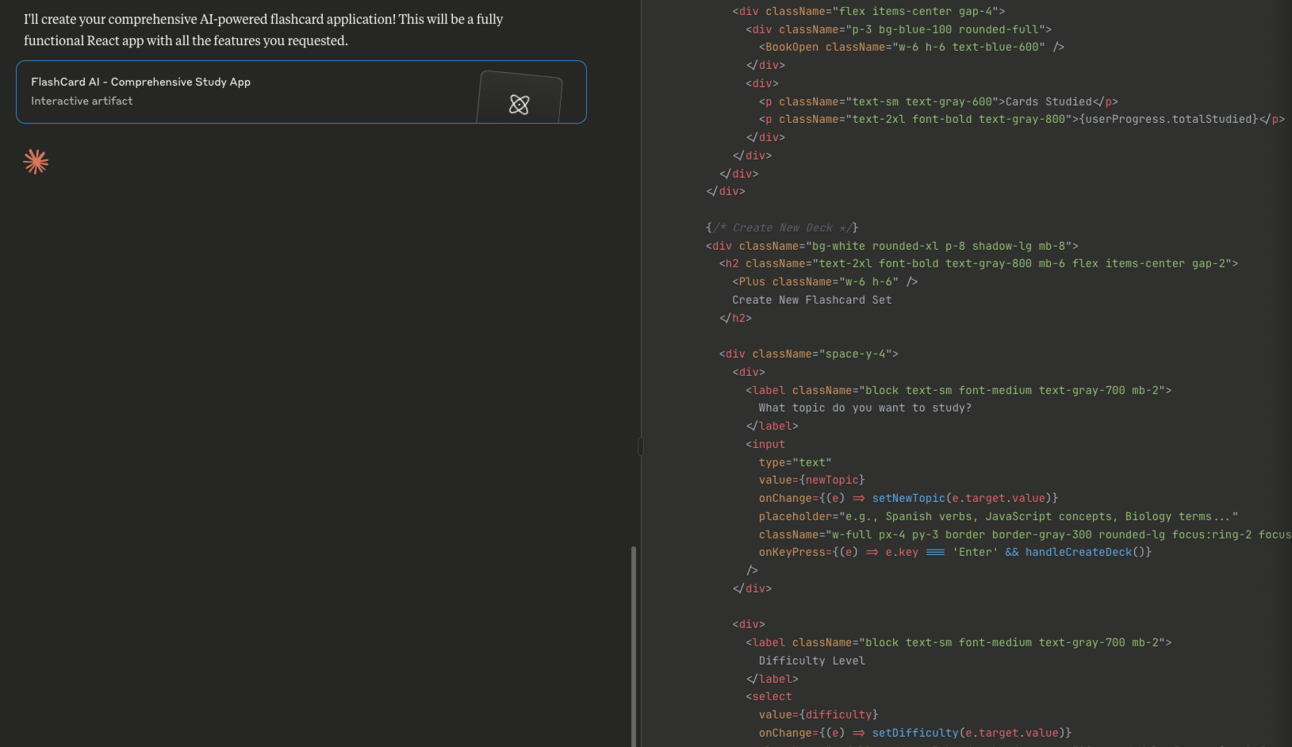The width and height of the screenshot is (1292, 747).
Task: Click the "Difficulty Level" code line
Action: [x=812, y=661]
